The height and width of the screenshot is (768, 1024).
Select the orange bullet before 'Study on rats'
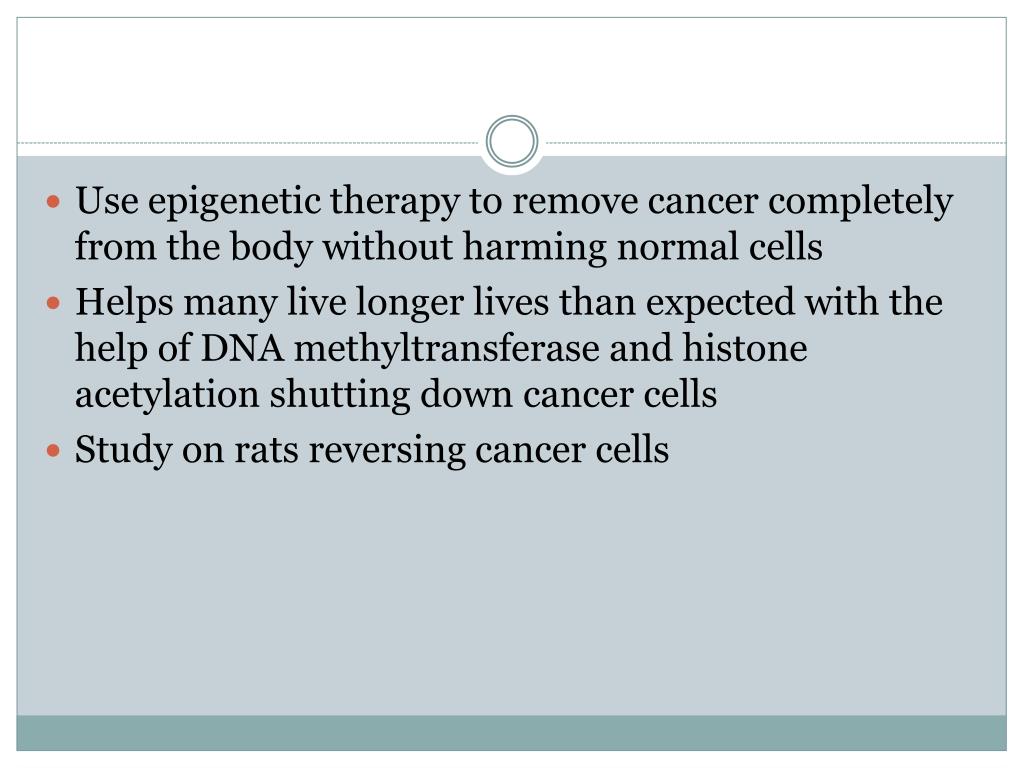pos(54,451)
